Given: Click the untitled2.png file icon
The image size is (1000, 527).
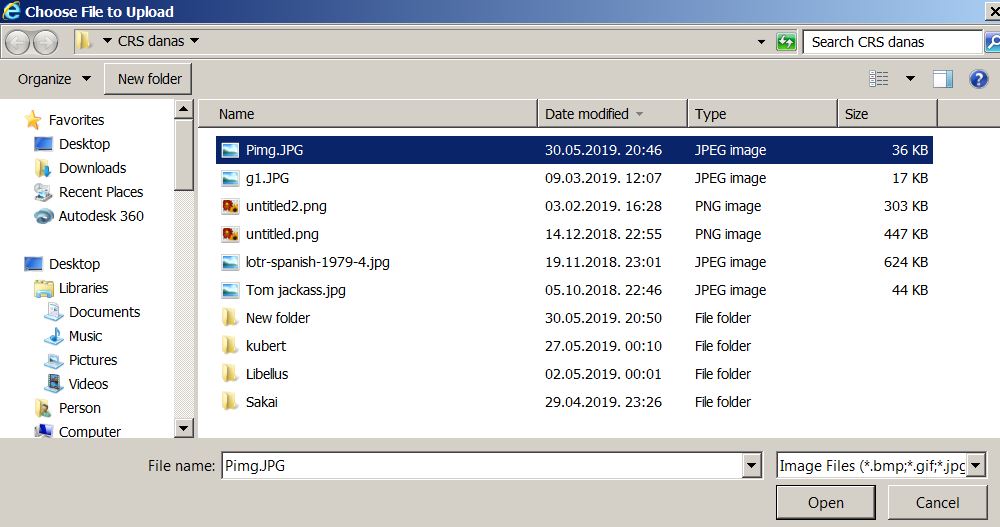Looking at the screenshot, I should 230,206.
